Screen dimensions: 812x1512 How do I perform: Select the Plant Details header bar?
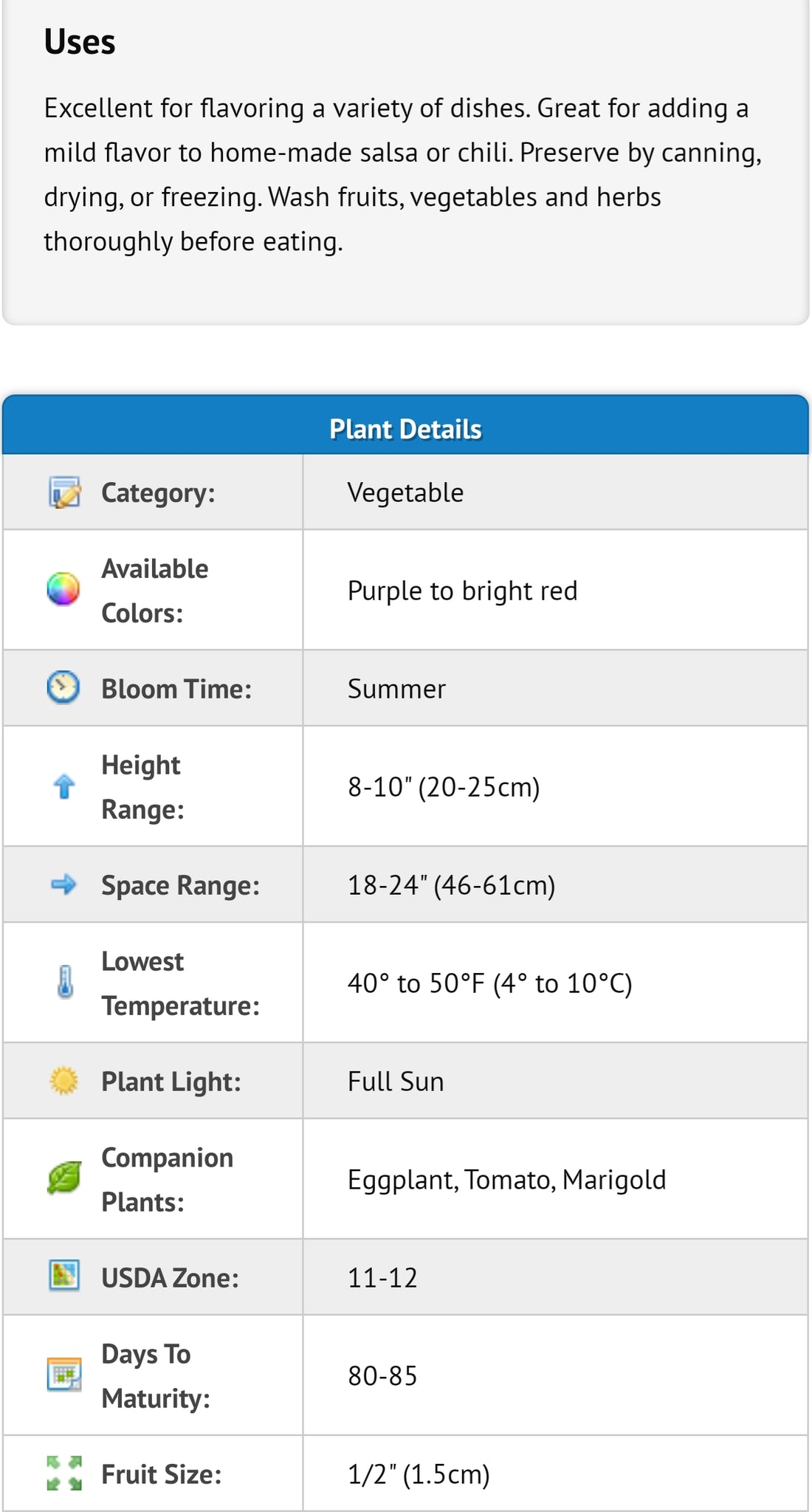tap(405, 425)
